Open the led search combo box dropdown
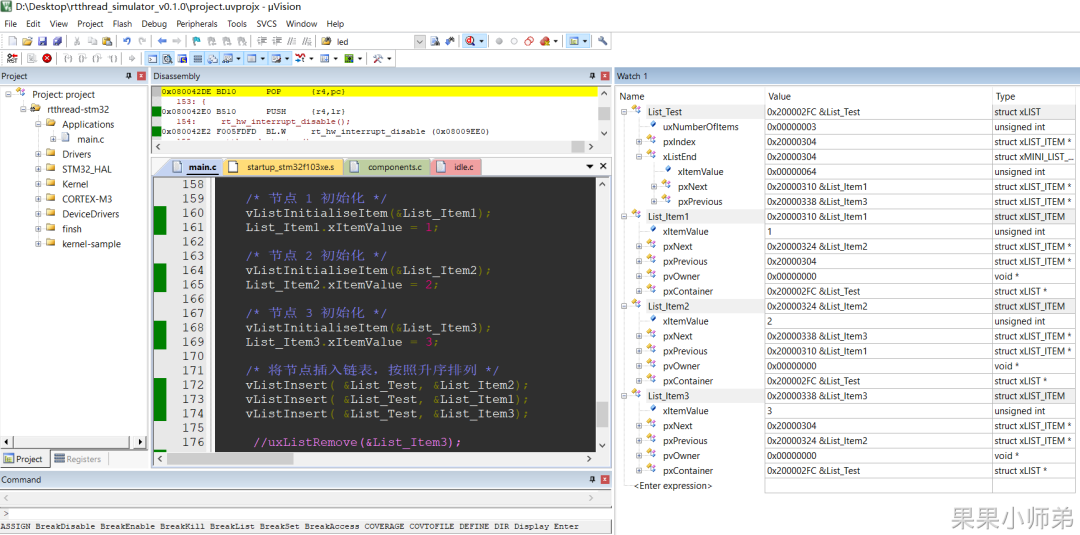Image resolution: width=1080 pixels, height=535 pixels. pos(419,41)
